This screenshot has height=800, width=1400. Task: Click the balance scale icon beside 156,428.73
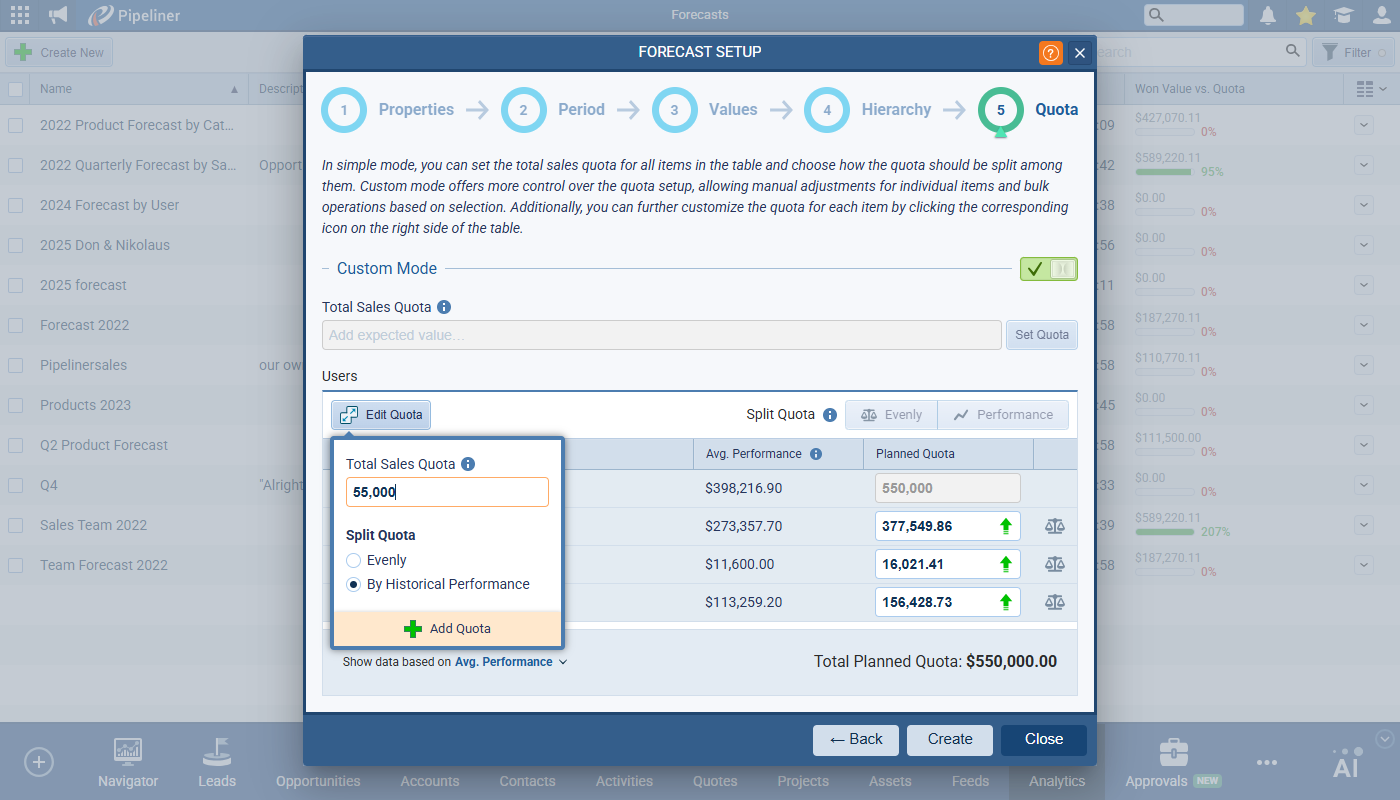(x=1055, y=602)
